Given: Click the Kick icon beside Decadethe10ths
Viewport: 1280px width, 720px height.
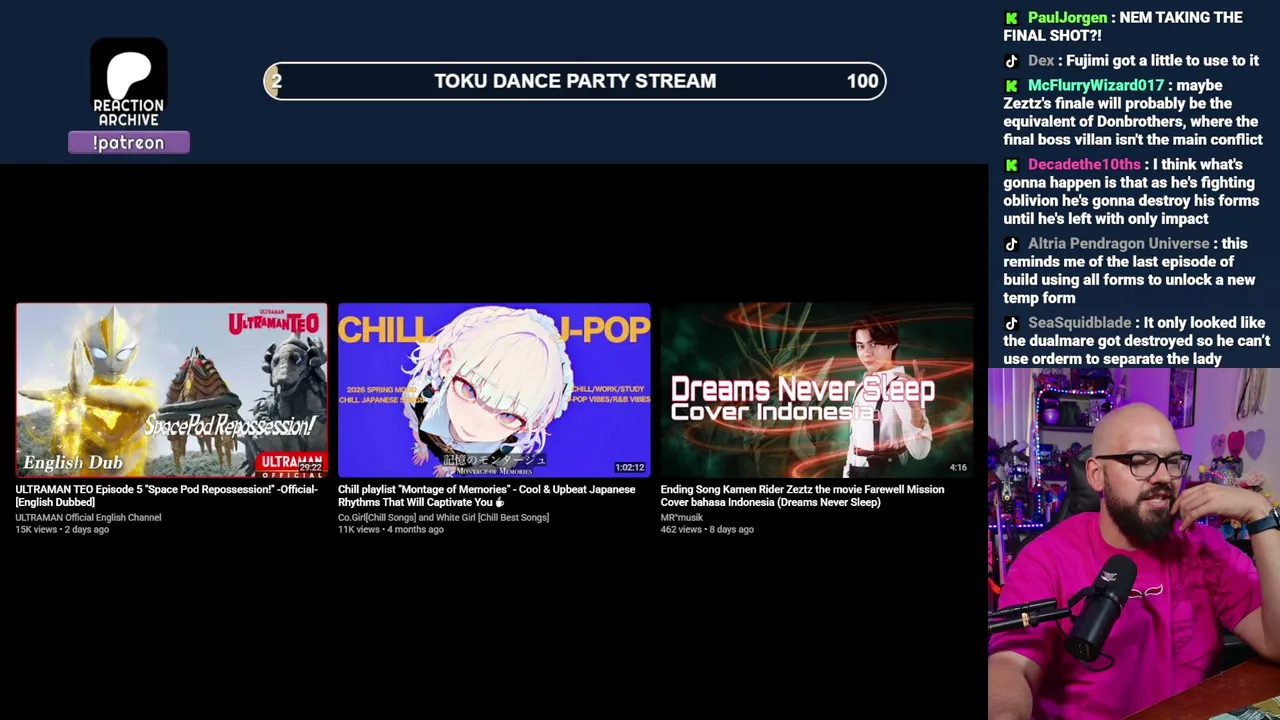Looking at the screenshot, I should [x=1012, y=165].
